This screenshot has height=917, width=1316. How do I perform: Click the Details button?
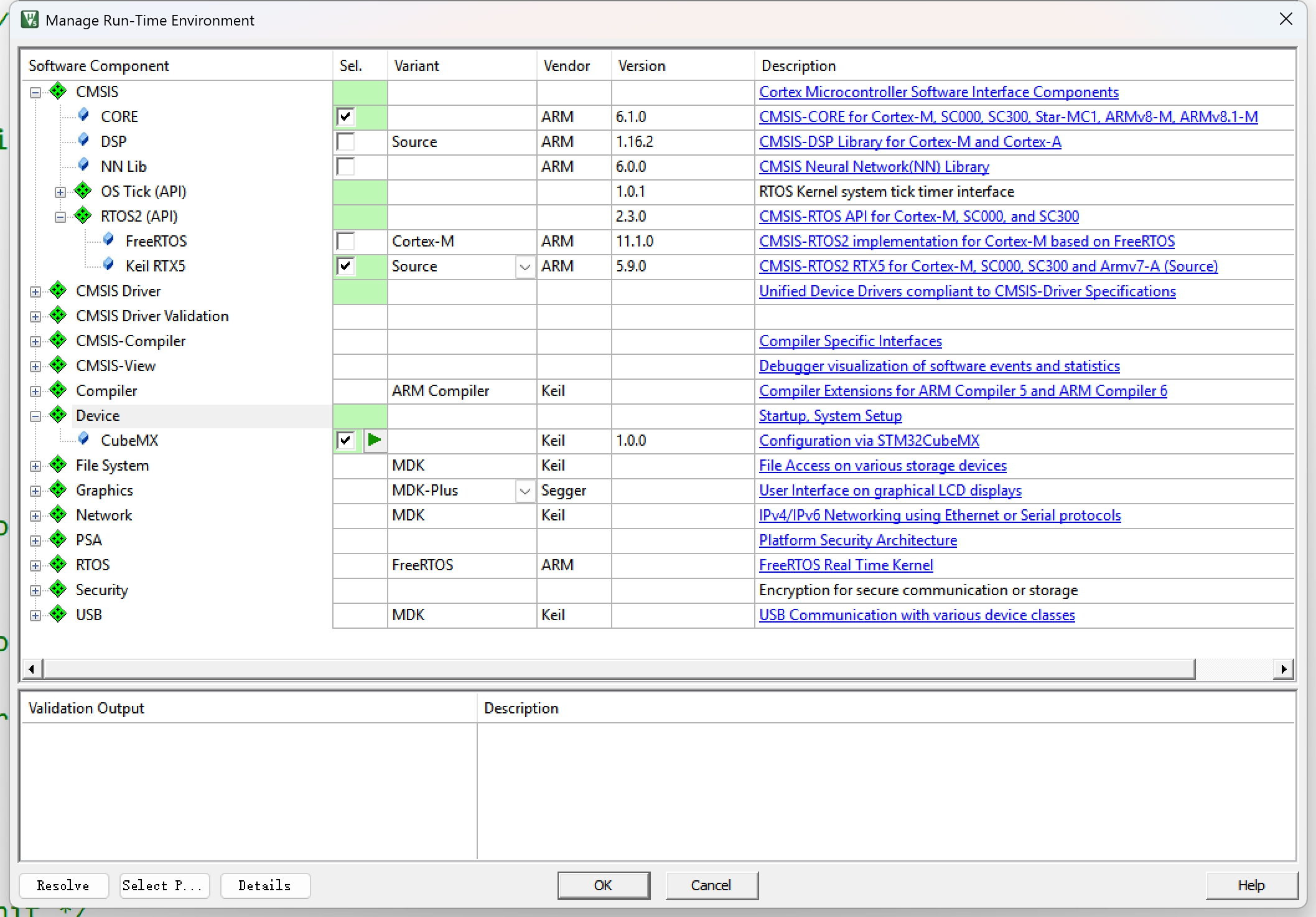[x=265, y=885]
